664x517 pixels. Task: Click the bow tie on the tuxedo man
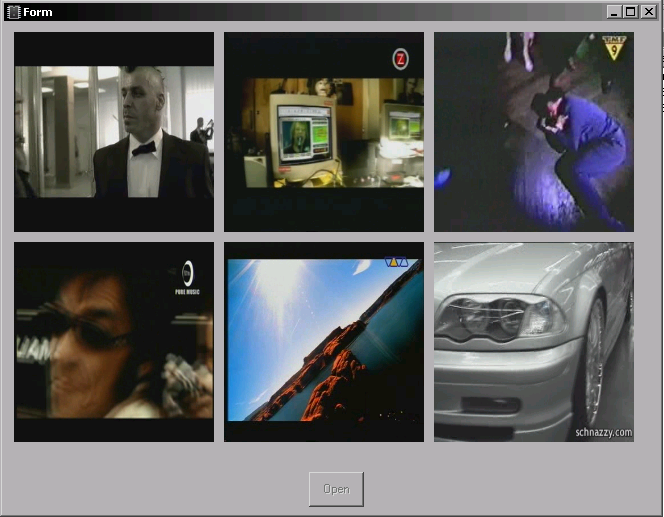(144, 148)
